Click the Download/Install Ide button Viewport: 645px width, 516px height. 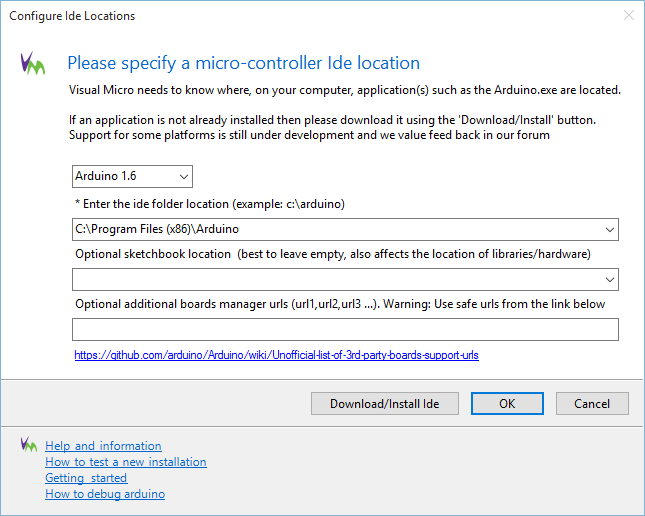(385, 404)
